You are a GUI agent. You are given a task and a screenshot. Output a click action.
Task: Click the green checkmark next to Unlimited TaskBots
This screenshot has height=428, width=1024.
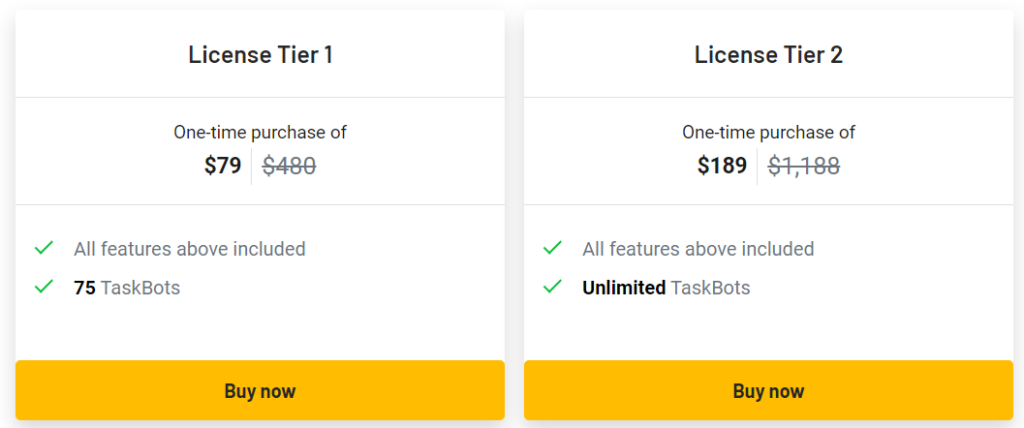552,287
